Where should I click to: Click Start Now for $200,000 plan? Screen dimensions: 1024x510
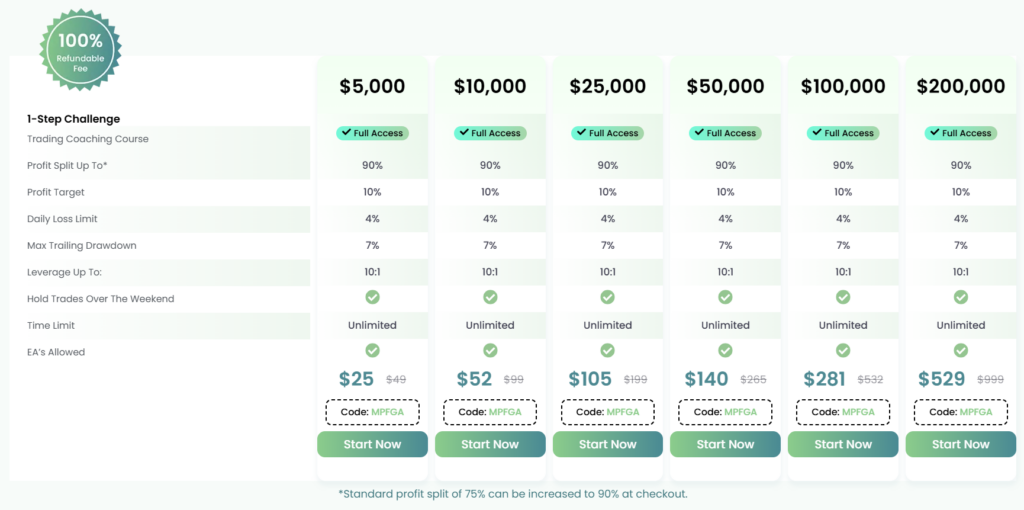(961, 444)
